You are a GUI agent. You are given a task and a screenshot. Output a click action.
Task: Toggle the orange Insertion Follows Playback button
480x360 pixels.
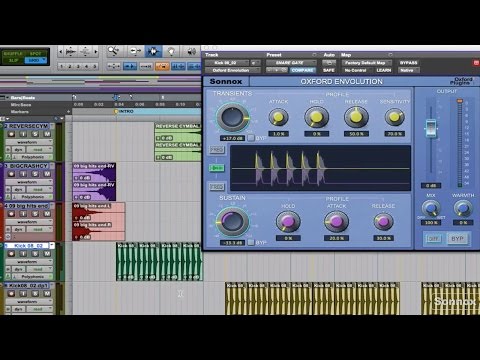pos(162,66)
